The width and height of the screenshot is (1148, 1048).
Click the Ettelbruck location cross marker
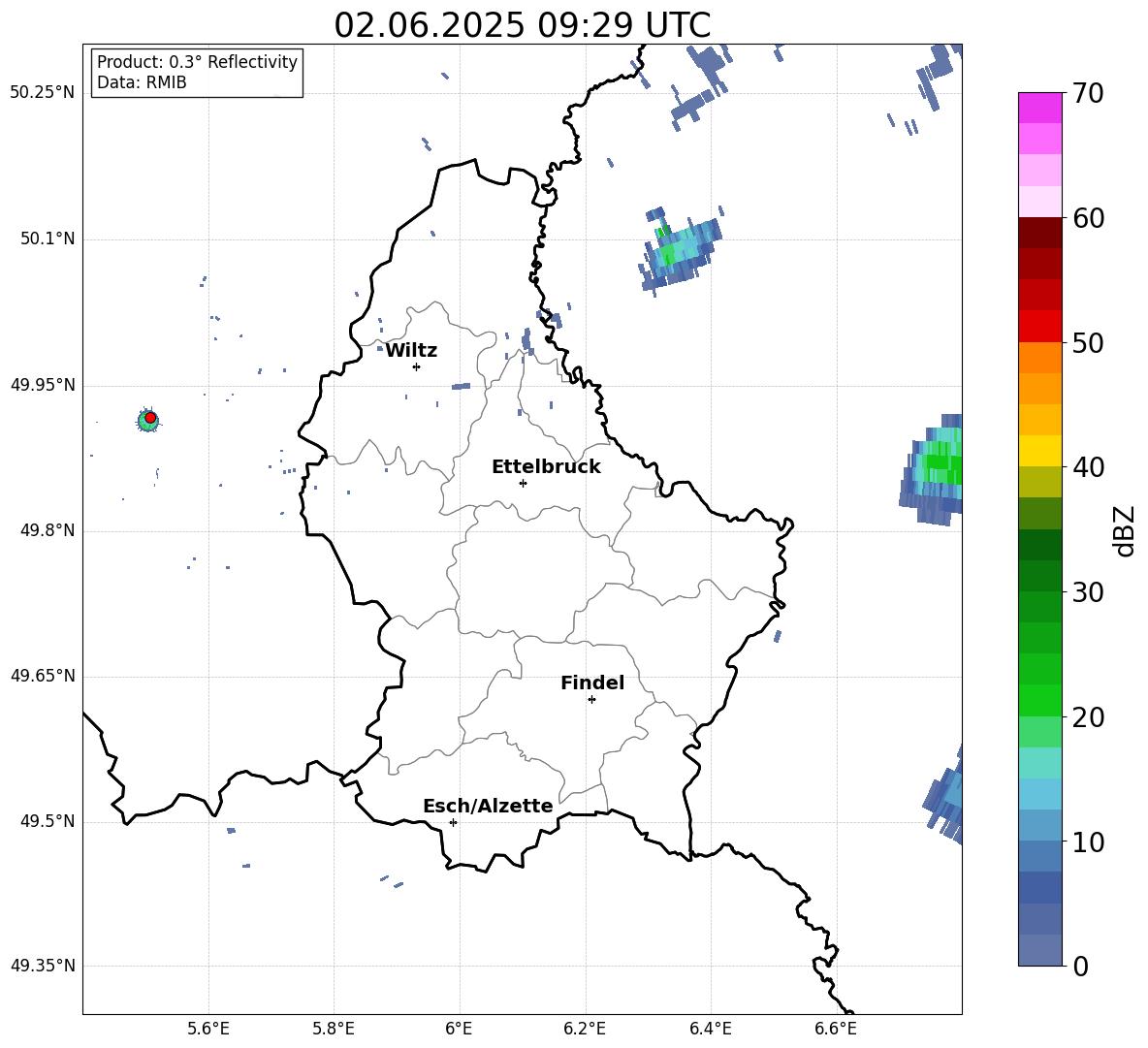(x=523, y=483)
